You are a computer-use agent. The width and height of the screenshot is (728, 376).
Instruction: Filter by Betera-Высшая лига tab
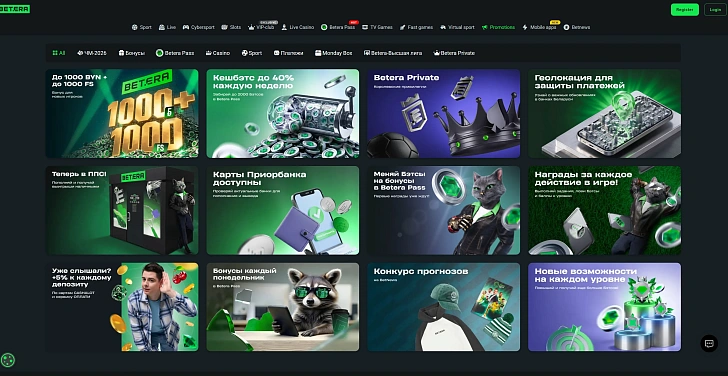click(393, 53)
